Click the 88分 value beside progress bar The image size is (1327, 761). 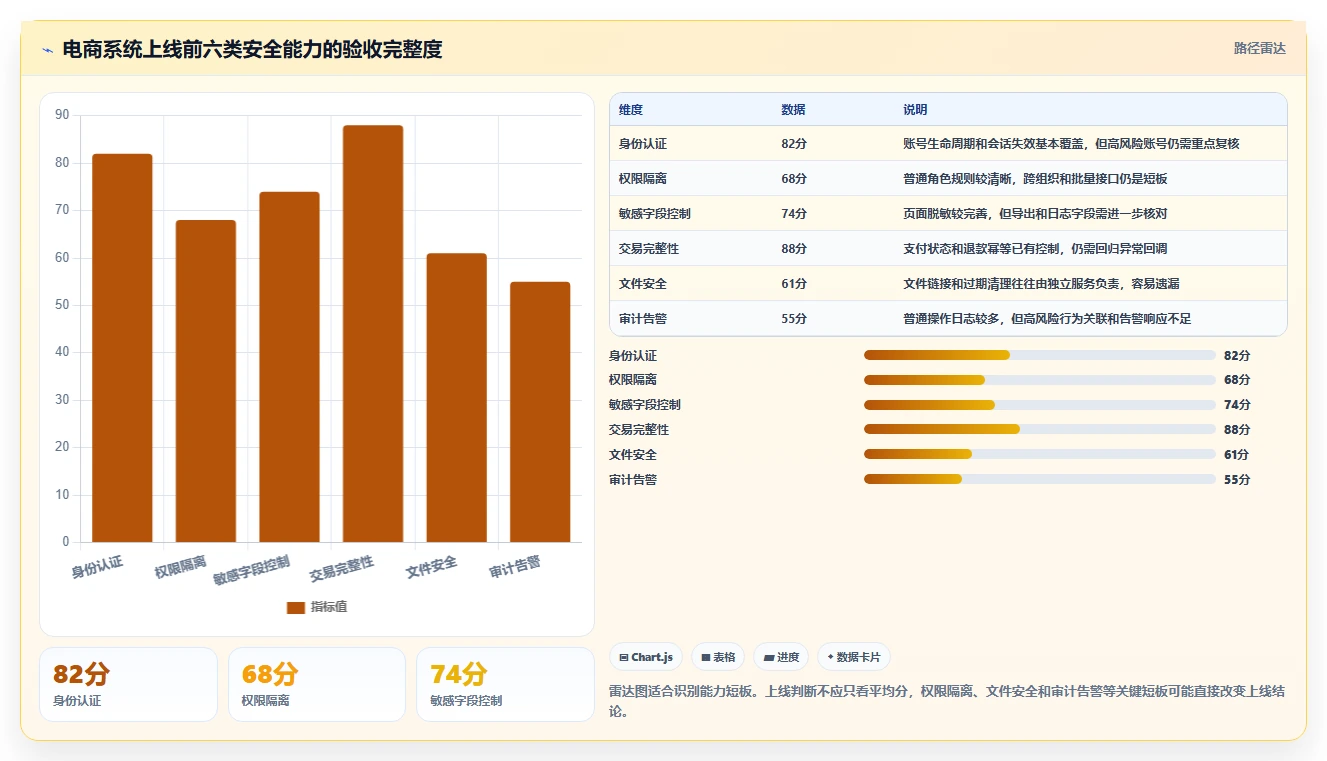[x=1237, y=430]
